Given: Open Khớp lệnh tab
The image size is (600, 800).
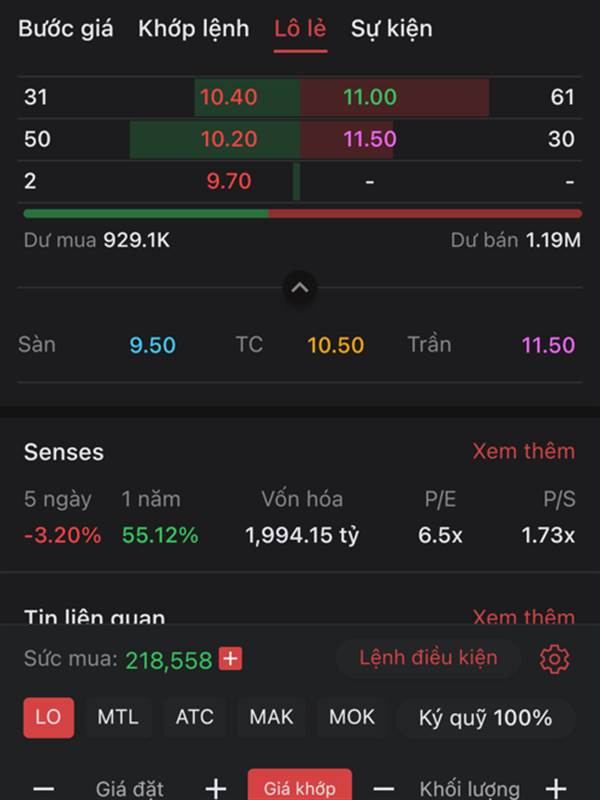Looking at the screenshot, I should (194, 29).
